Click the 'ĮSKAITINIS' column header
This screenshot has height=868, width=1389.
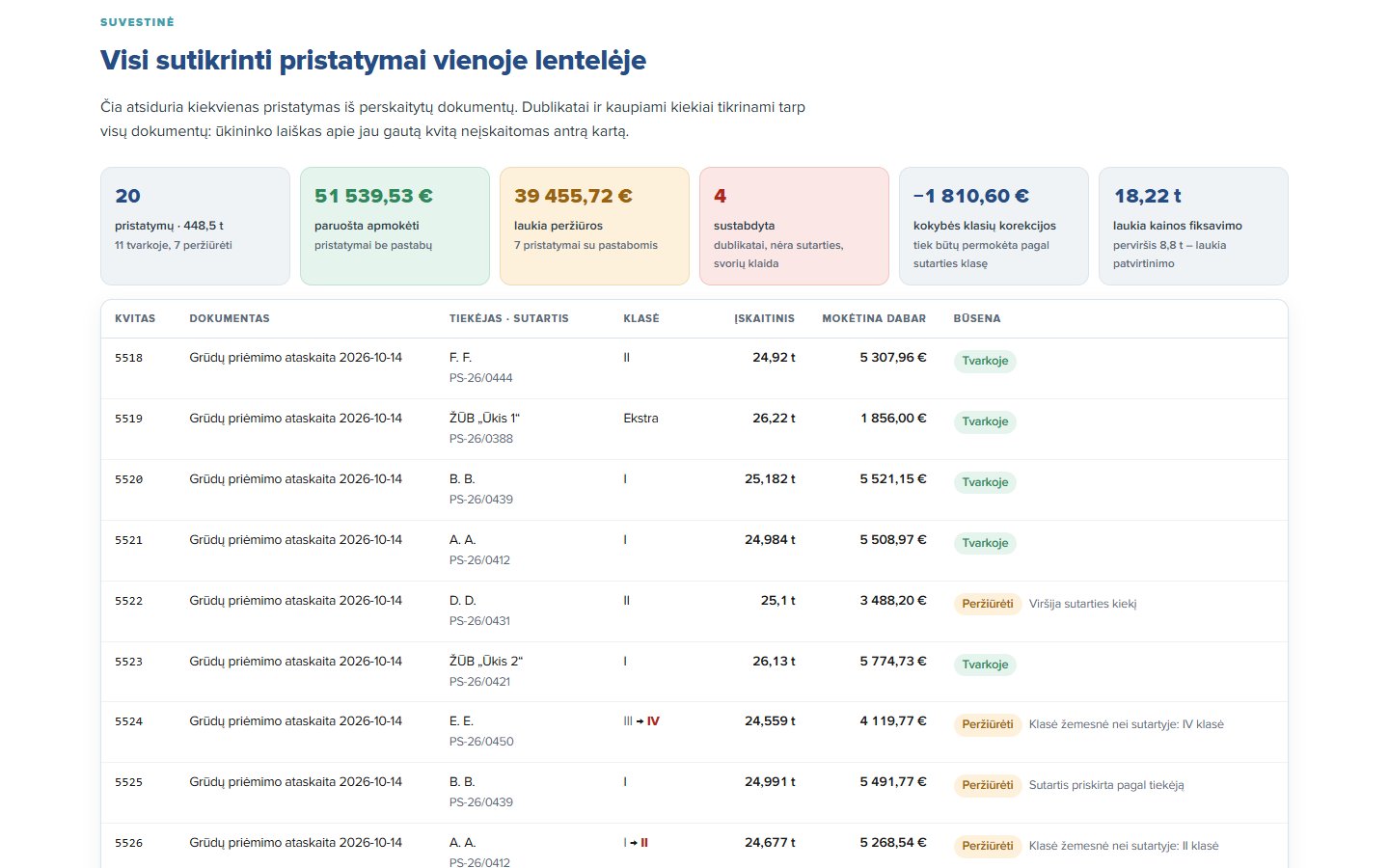click(x=765, y=318)
